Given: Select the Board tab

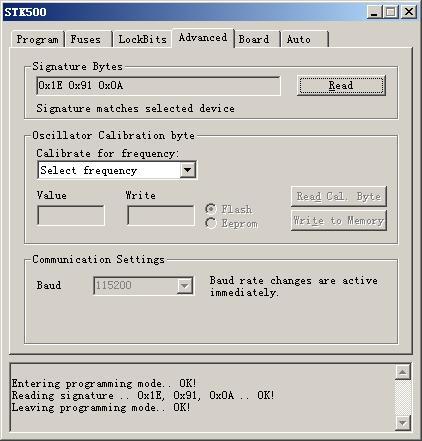Looking at the screenshot, I should click(254, 39).
